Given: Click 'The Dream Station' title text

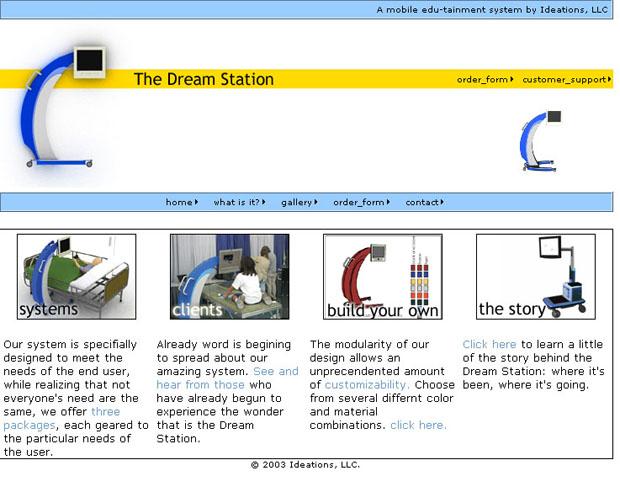Looking at the screenshot, I should (x=204, y=79).
